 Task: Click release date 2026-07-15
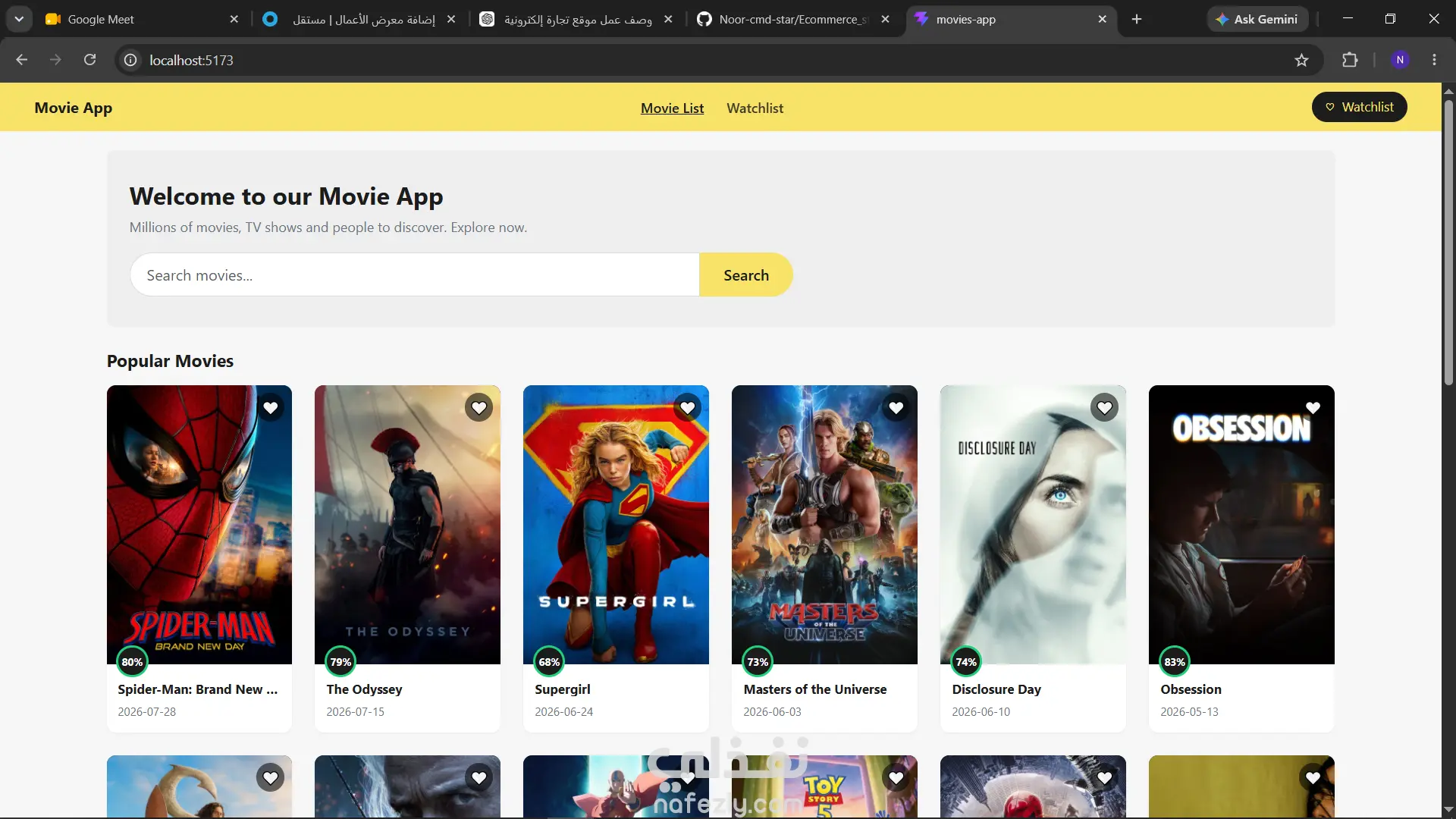coord(356,712)
